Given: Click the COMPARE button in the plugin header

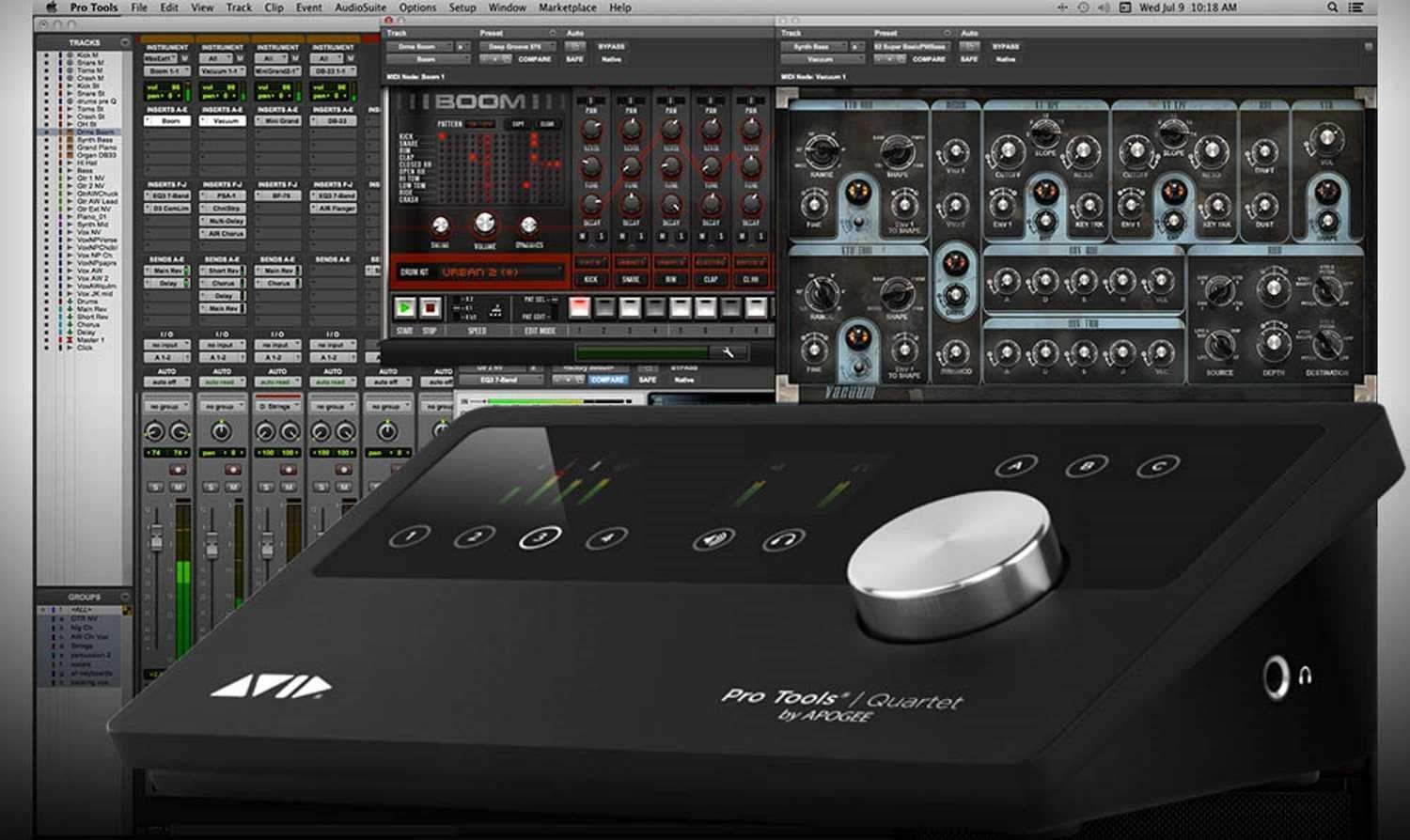Looking at the screenshot, I should (535, 60).
